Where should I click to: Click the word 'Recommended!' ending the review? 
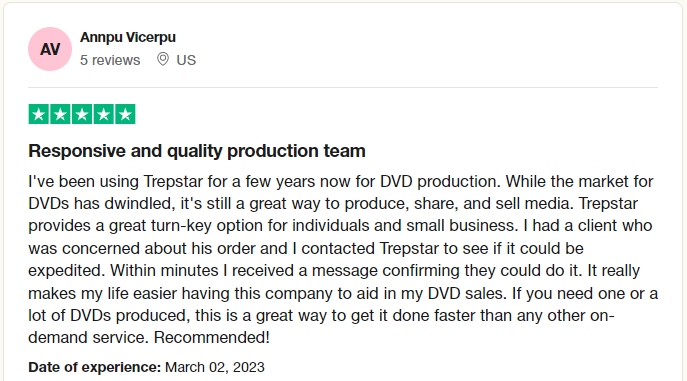[x=212, y=338]
